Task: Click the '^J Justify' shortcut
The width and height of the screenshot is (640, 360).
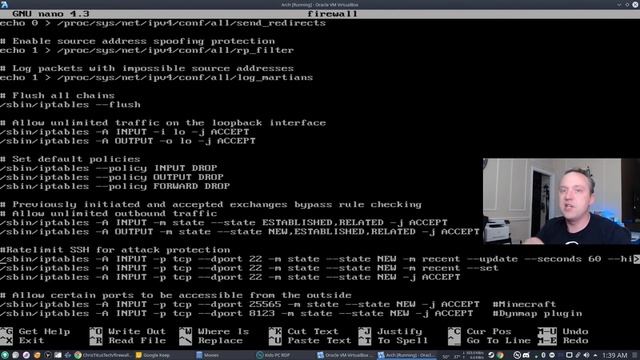Action: [390, 331]
